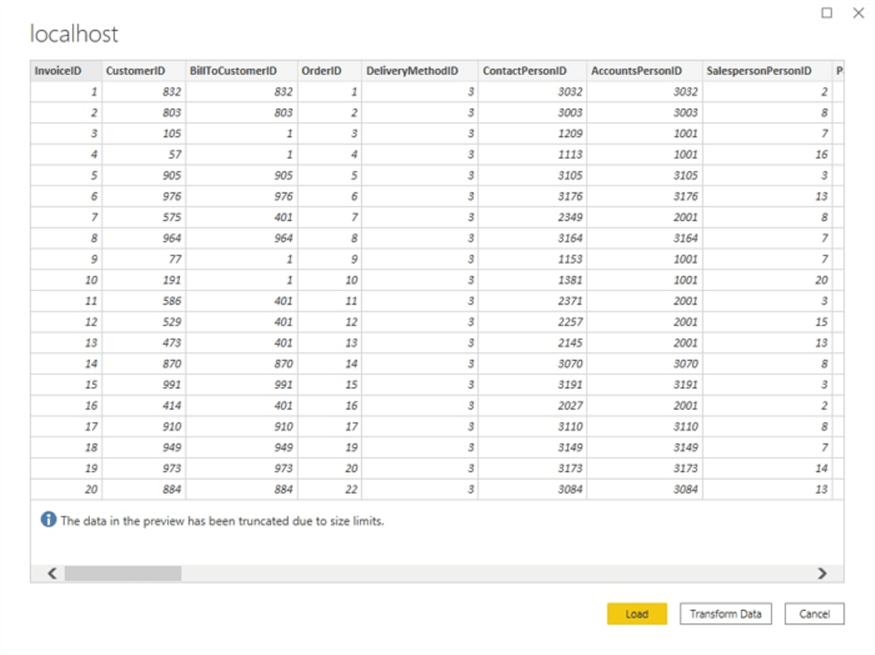Select the AccountsPersonID column header

[636, 71]
